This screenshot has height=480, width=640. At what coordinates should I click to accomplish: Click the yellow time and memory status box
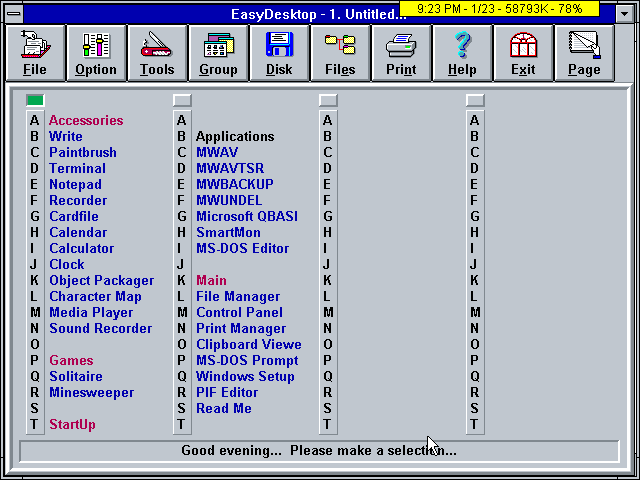[499, 8]
